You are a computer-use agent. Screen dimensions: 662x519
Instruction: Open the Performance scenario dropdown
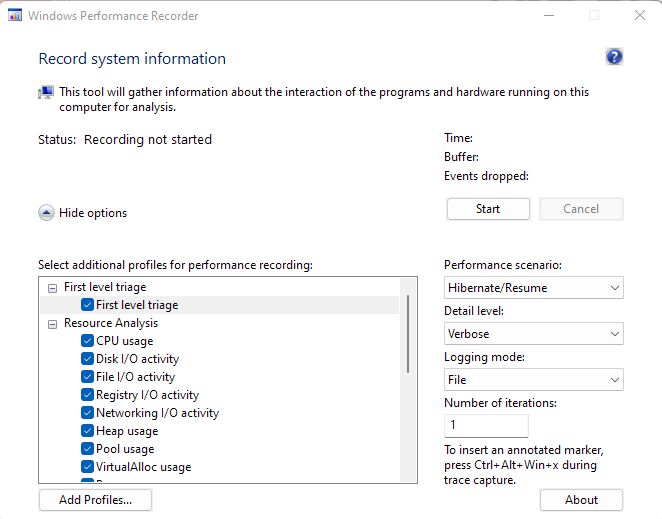coord(534,288)
